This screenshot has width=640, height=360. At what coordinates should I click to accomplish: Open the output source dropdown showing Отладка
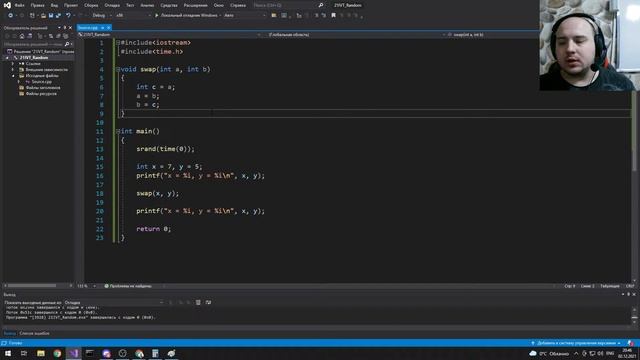(114, 302)
